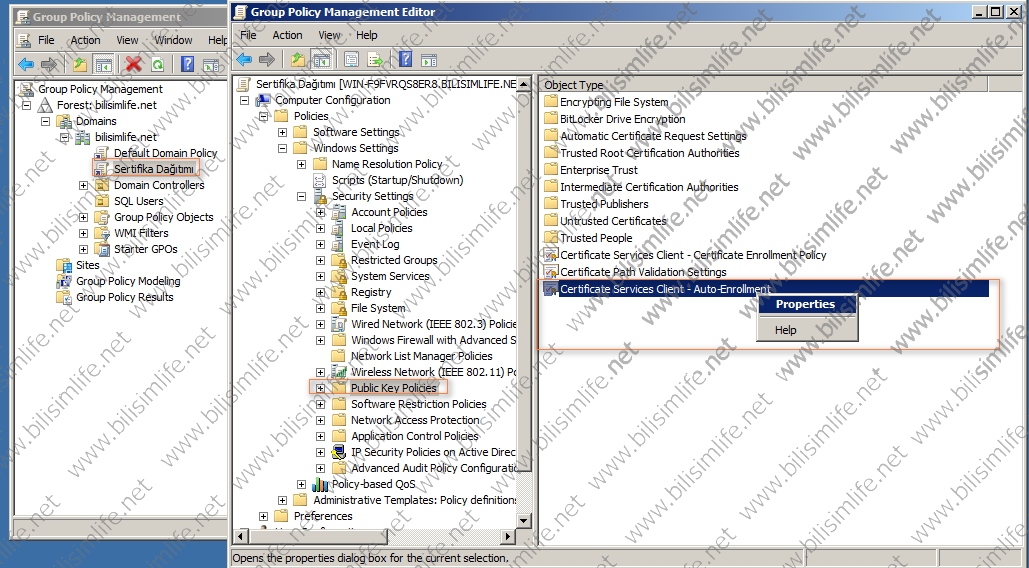Select Group Policy Modeling node
Screen dimensions: 1029x568
128,281
